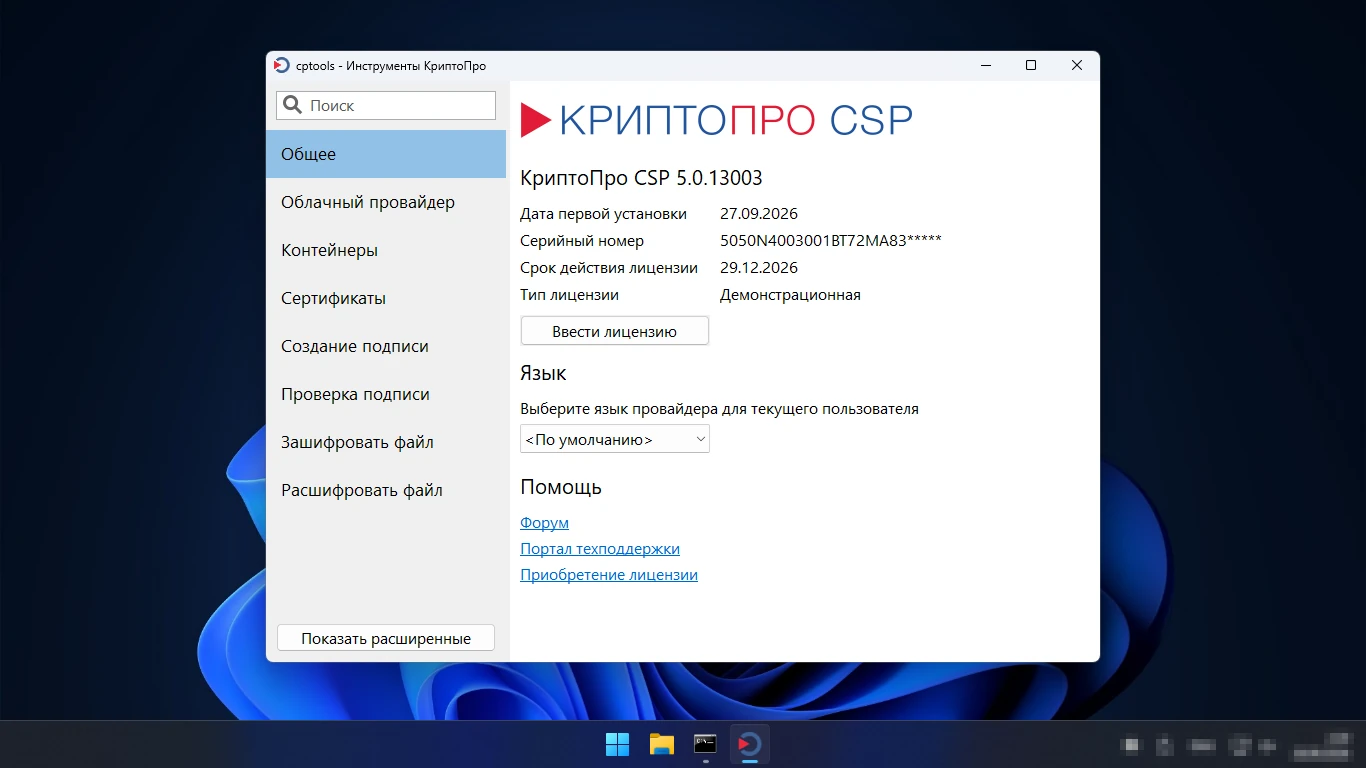Open File Explorer from the taskbar
Image resolution: width=1366 pixels, height=768 pixels.
[x=661, y=744]
